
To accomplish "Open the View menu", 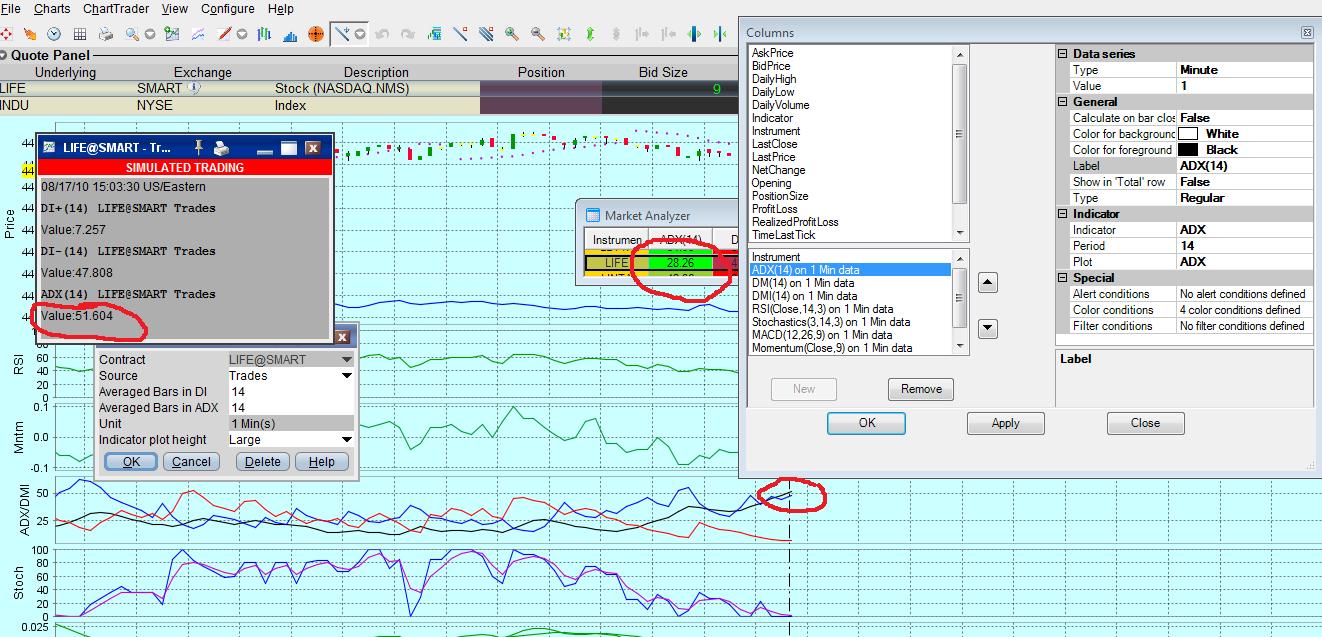I will tap(174, 8).
